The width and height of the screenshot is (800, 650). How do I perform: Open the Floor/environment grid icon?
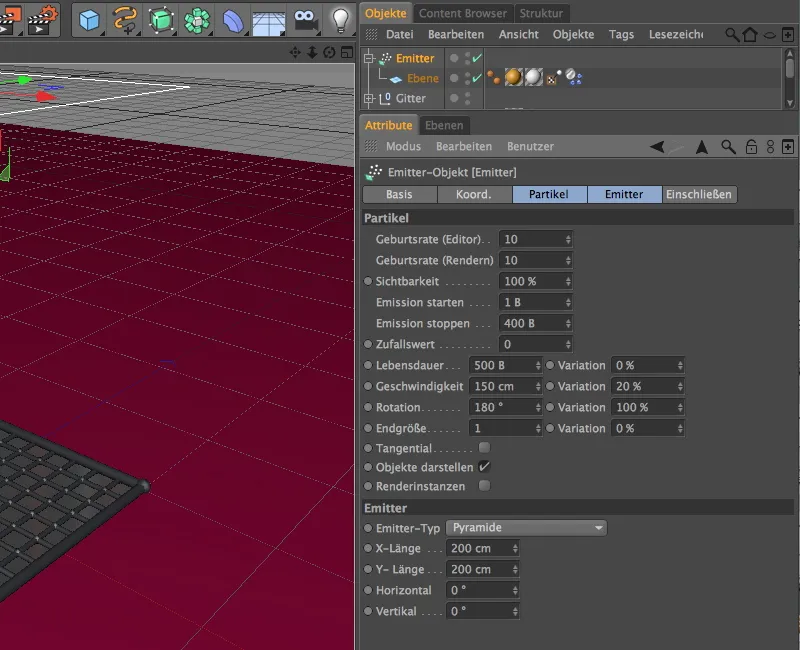tap(269, 22)
